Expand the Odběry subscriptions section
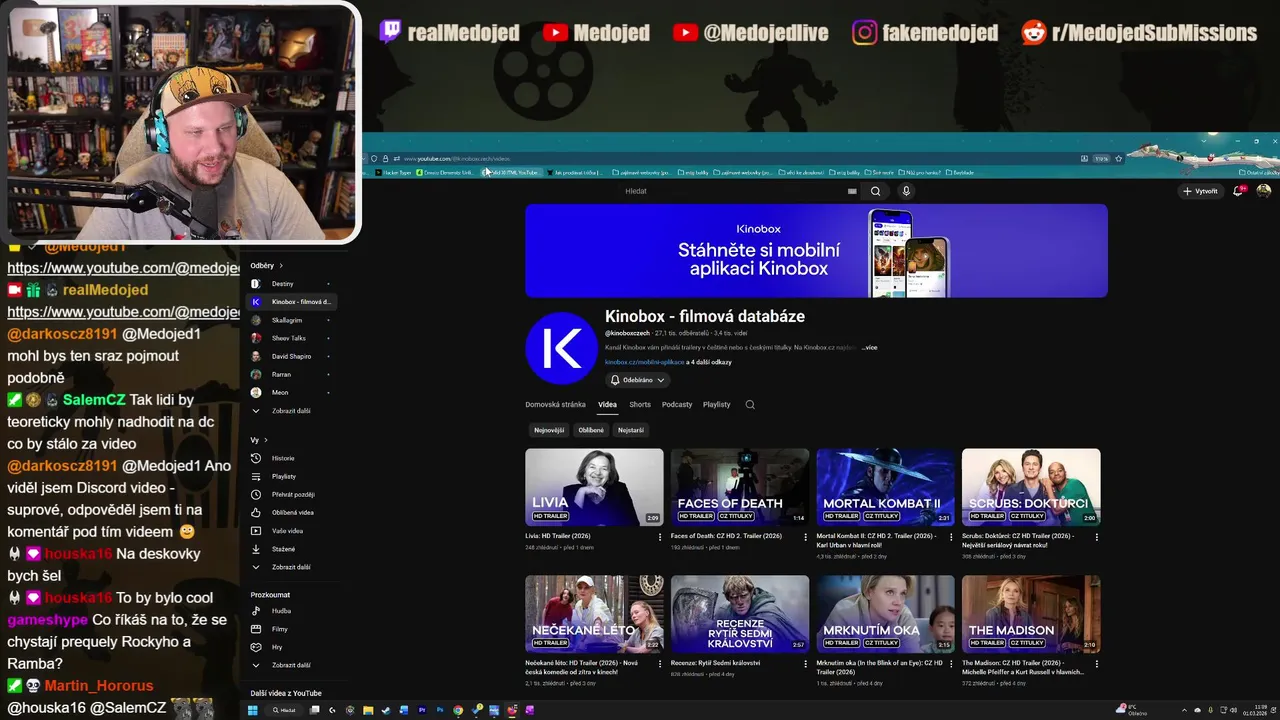This screenshot has width=1280, height=720. (267, 266)
